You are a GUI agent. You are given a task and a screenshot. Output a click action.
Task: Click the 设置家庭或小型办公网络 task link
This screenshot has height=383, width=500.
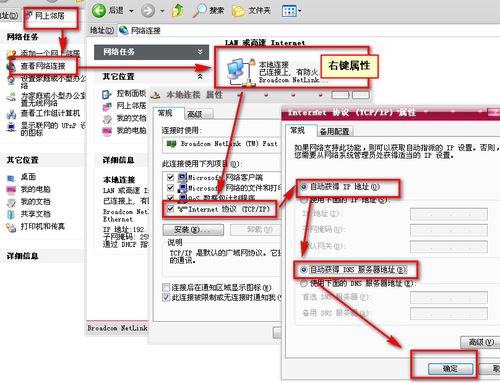click(x=53, y=82)
